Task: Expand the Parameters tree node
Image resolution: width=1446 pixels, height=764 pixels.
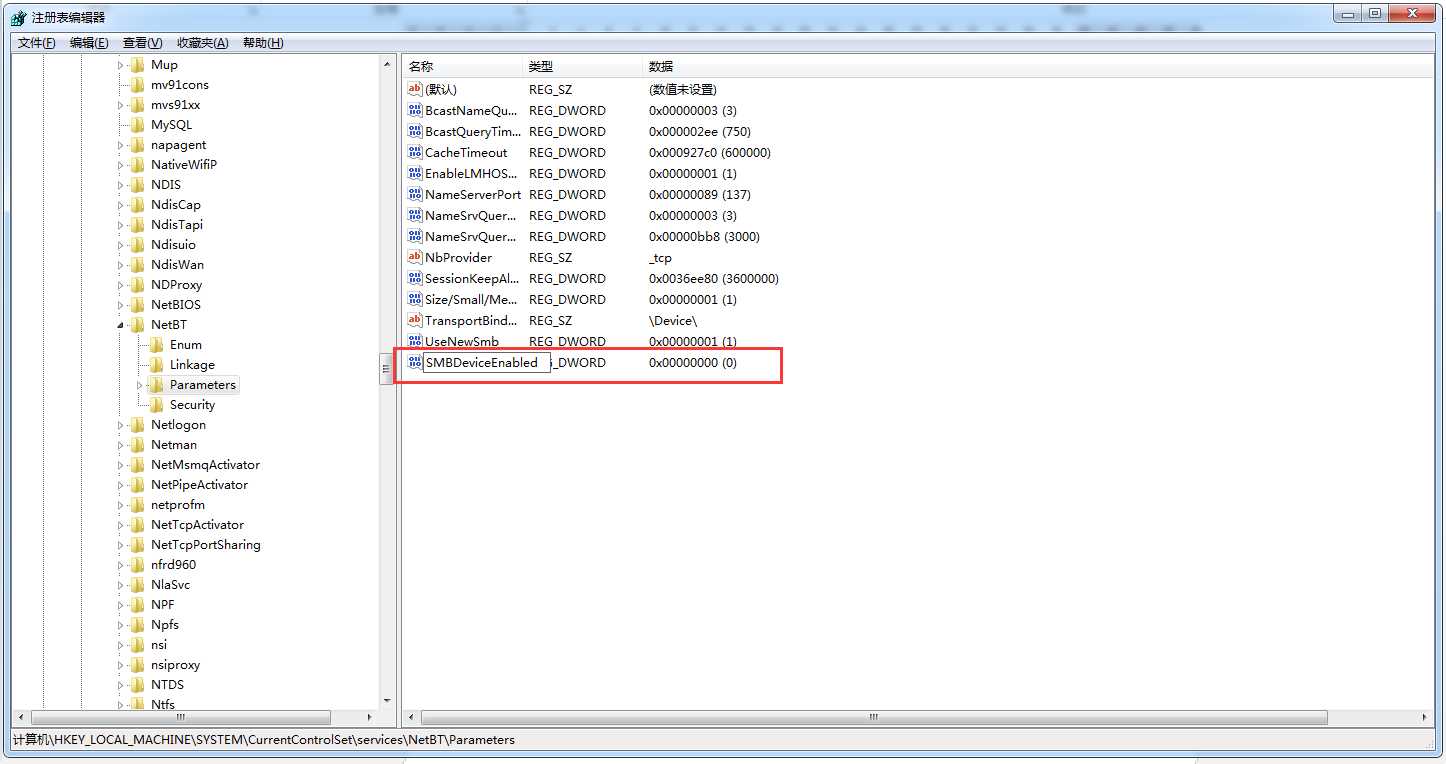Action: pos(140,385)
